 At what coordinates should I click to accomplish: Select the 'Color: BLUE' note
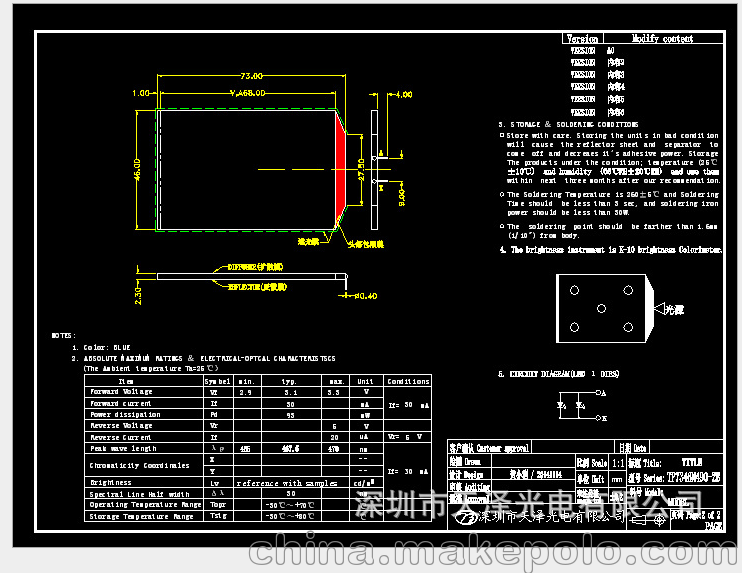tap(107, 348)
